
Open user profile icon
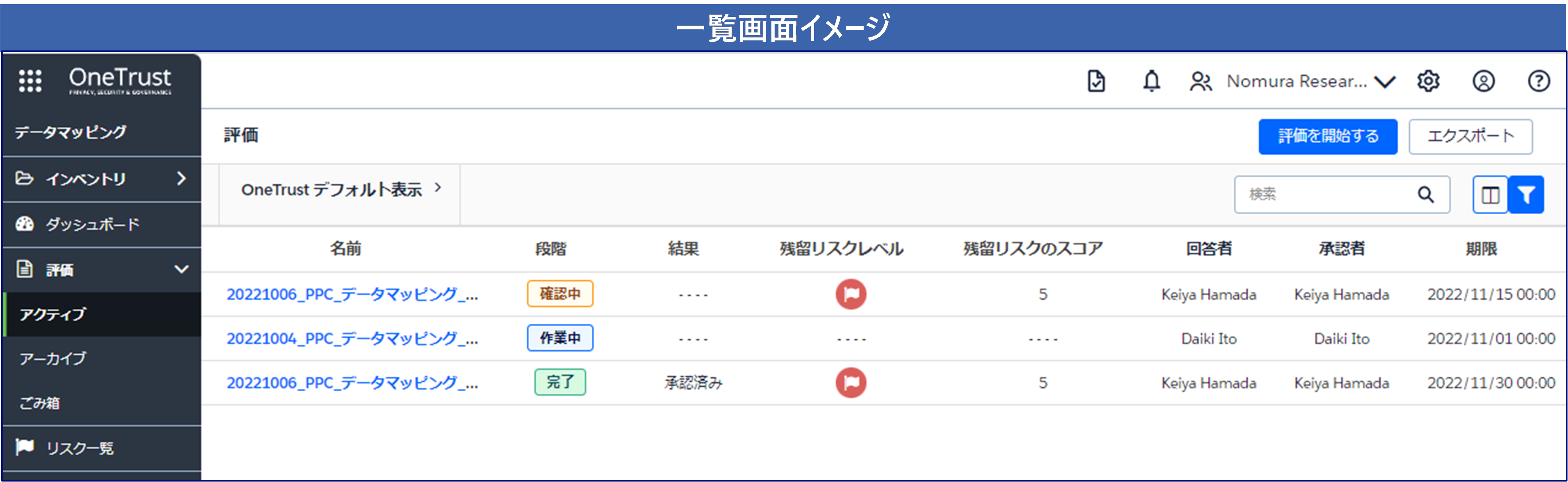tap(1483, 81)
